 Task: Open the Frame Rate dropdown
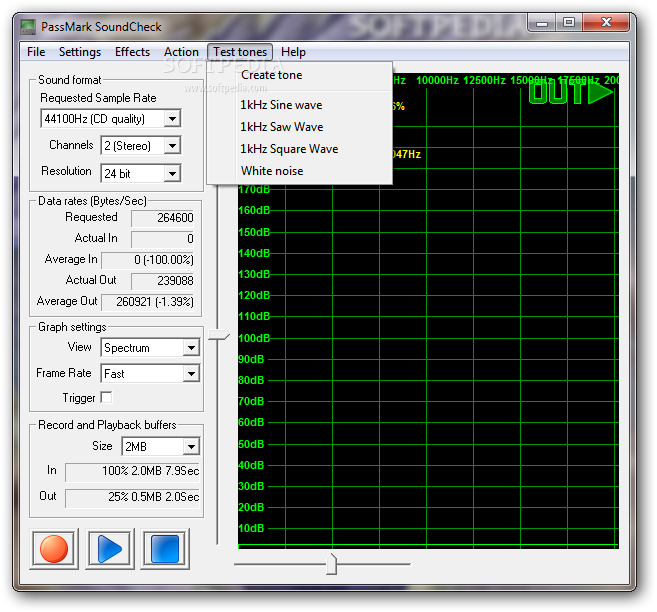[191, 373]
